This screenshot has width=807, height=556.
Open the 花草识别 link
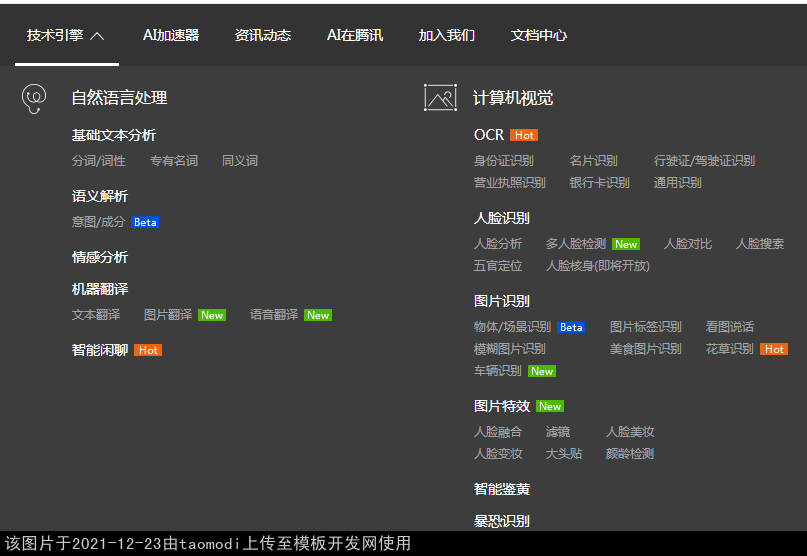point(729,348)
